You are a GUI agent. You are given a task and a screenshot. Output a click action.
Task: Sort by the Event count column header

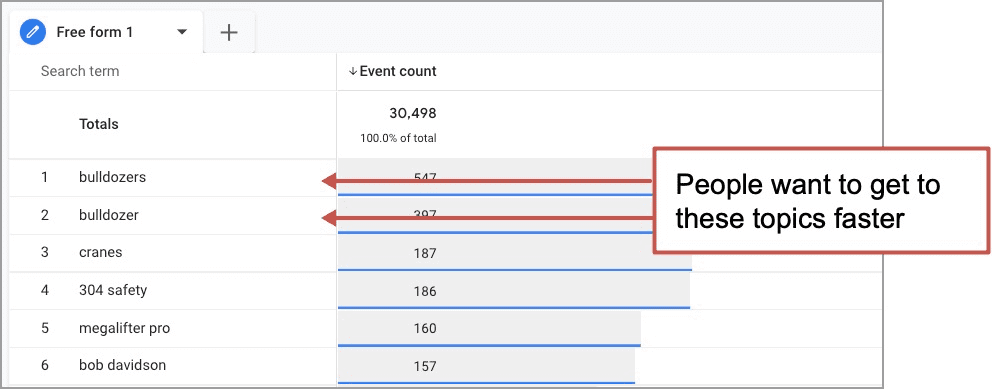coord(398,71)
